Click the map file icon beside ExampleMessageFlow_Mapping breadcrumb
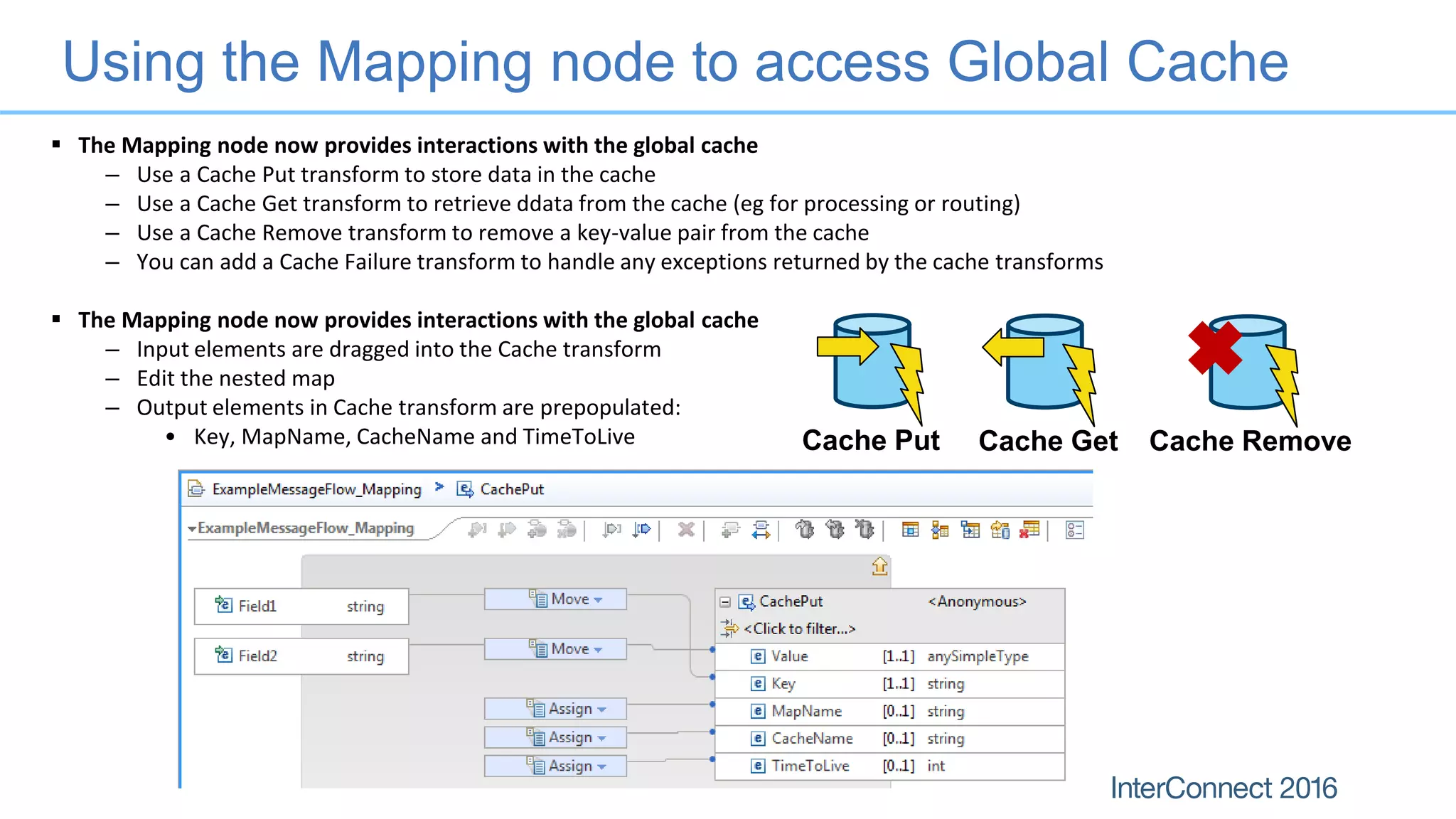The image size is (1456, 819). point(196,489)
